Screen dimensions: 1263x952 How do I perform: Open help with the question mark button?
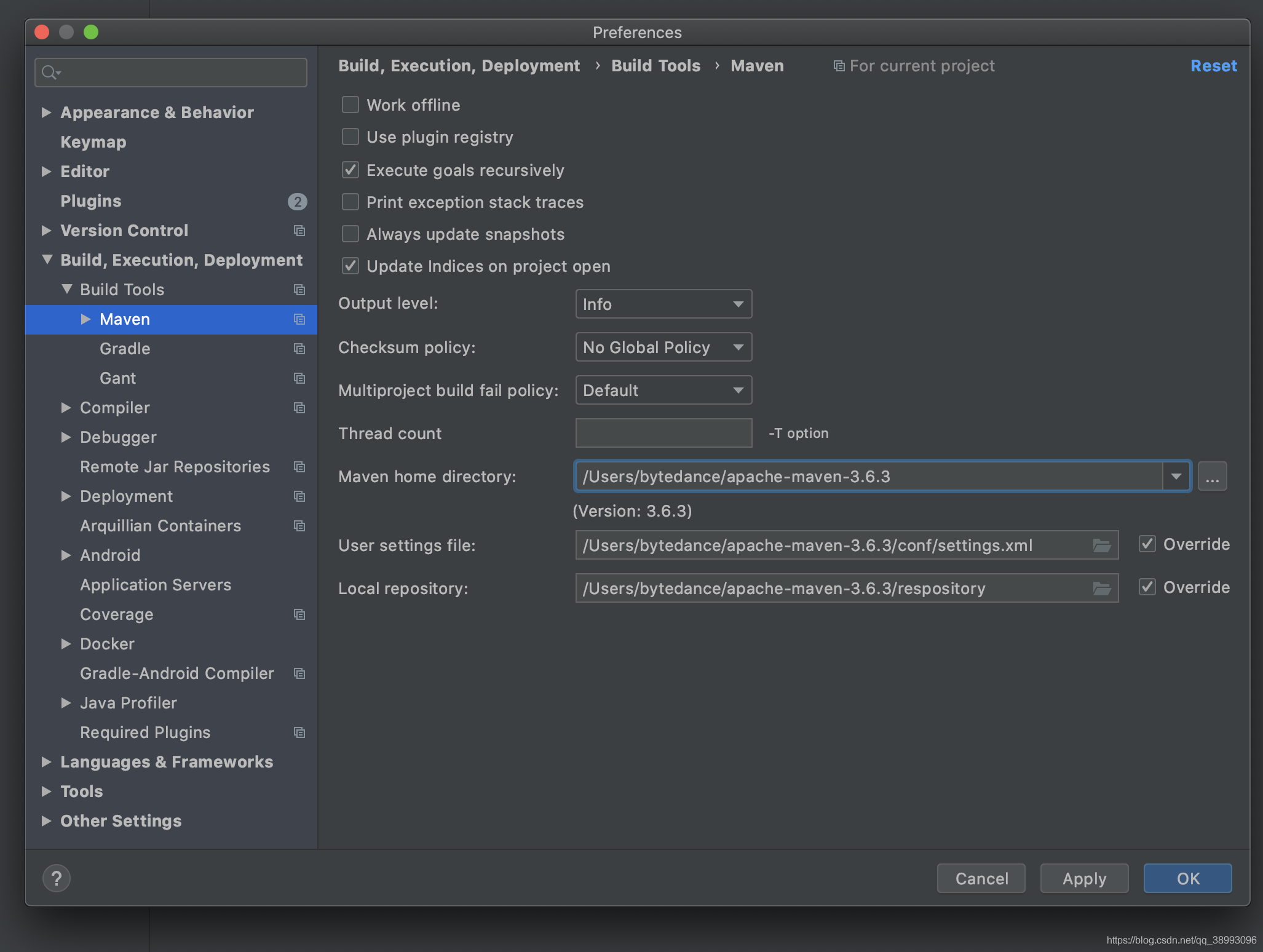[57, 878]
